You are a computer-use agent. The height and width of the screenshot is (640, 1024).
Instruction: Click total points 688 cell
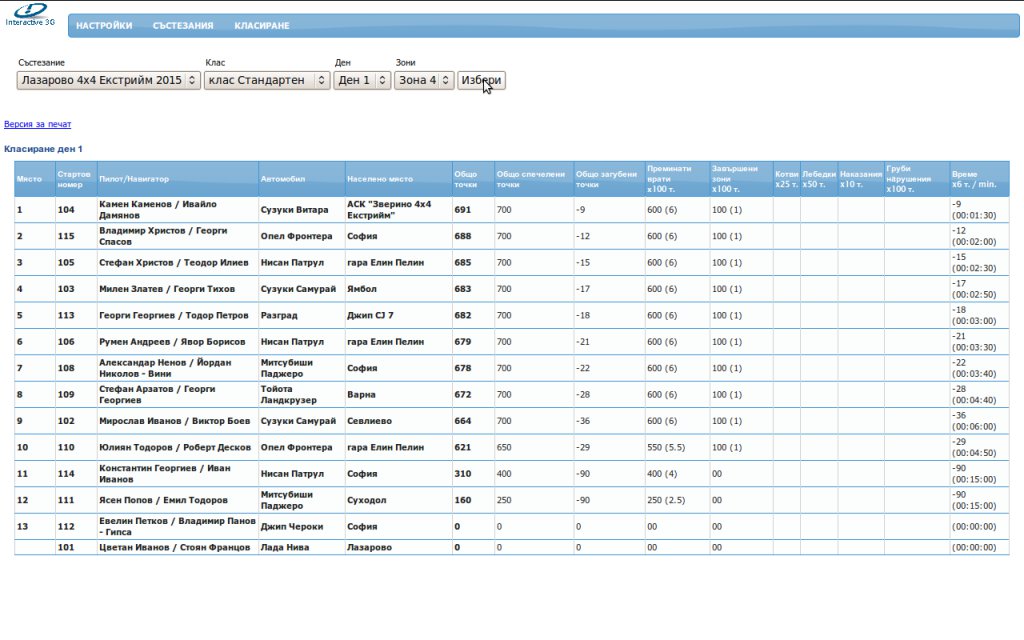click(473, 236)
